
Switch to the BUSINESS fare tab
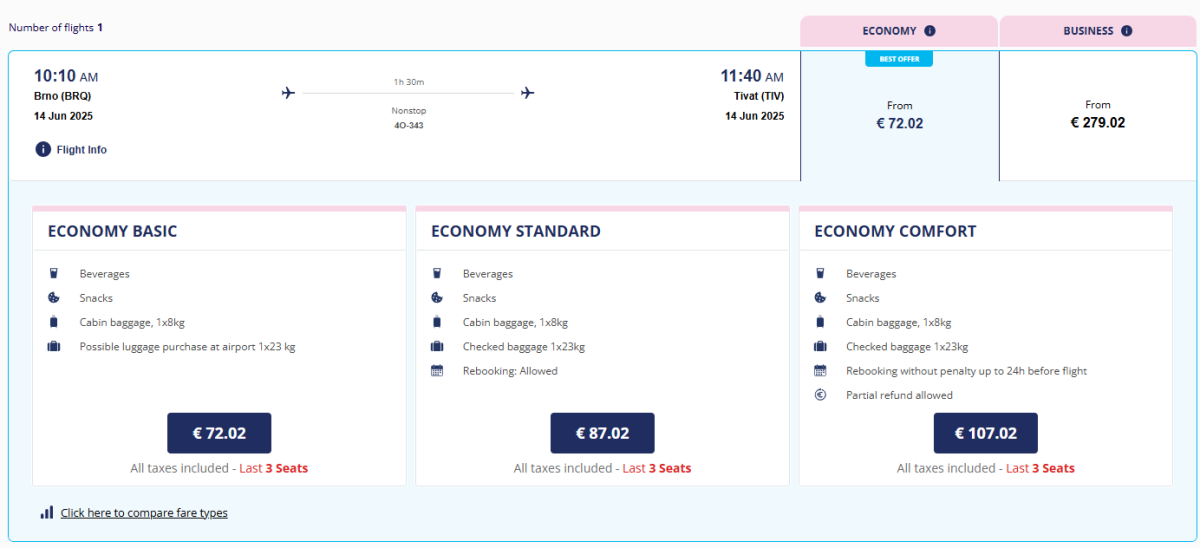[x=1087, y=31]
